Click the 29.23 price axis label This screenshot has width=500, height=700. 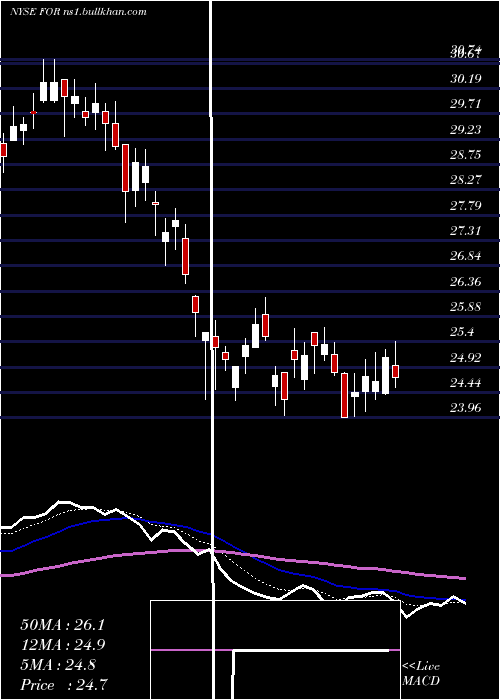[466, 130]
